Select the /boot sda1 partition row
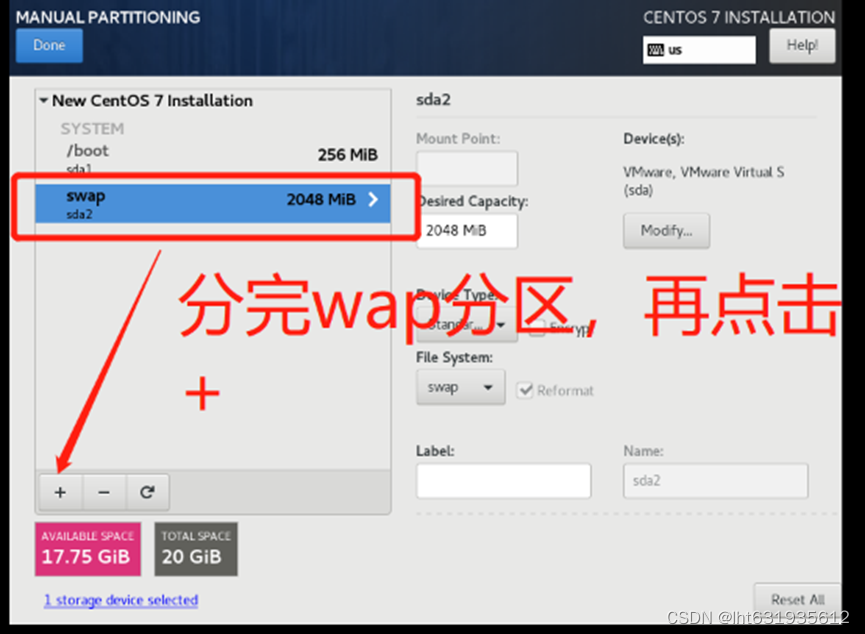Viewport: 865px width, 634px height. point(213,157)
